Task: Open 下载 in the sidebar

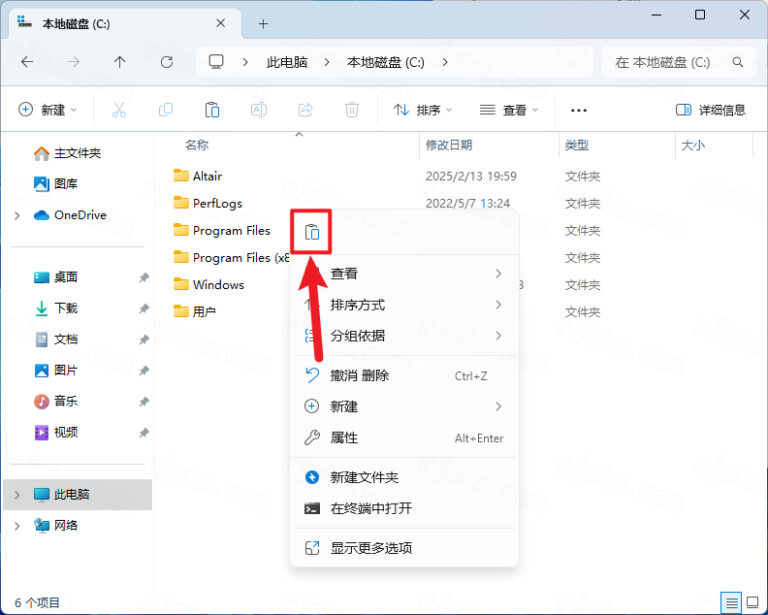Action: tap(66, 308)
